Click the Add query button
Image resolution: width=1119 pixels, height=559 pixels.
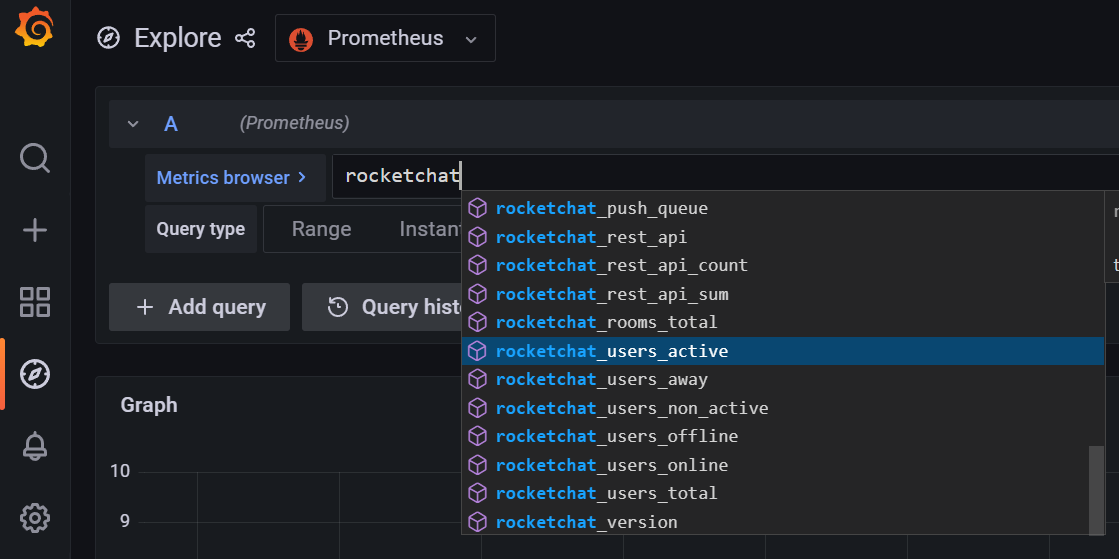[199, 307]
